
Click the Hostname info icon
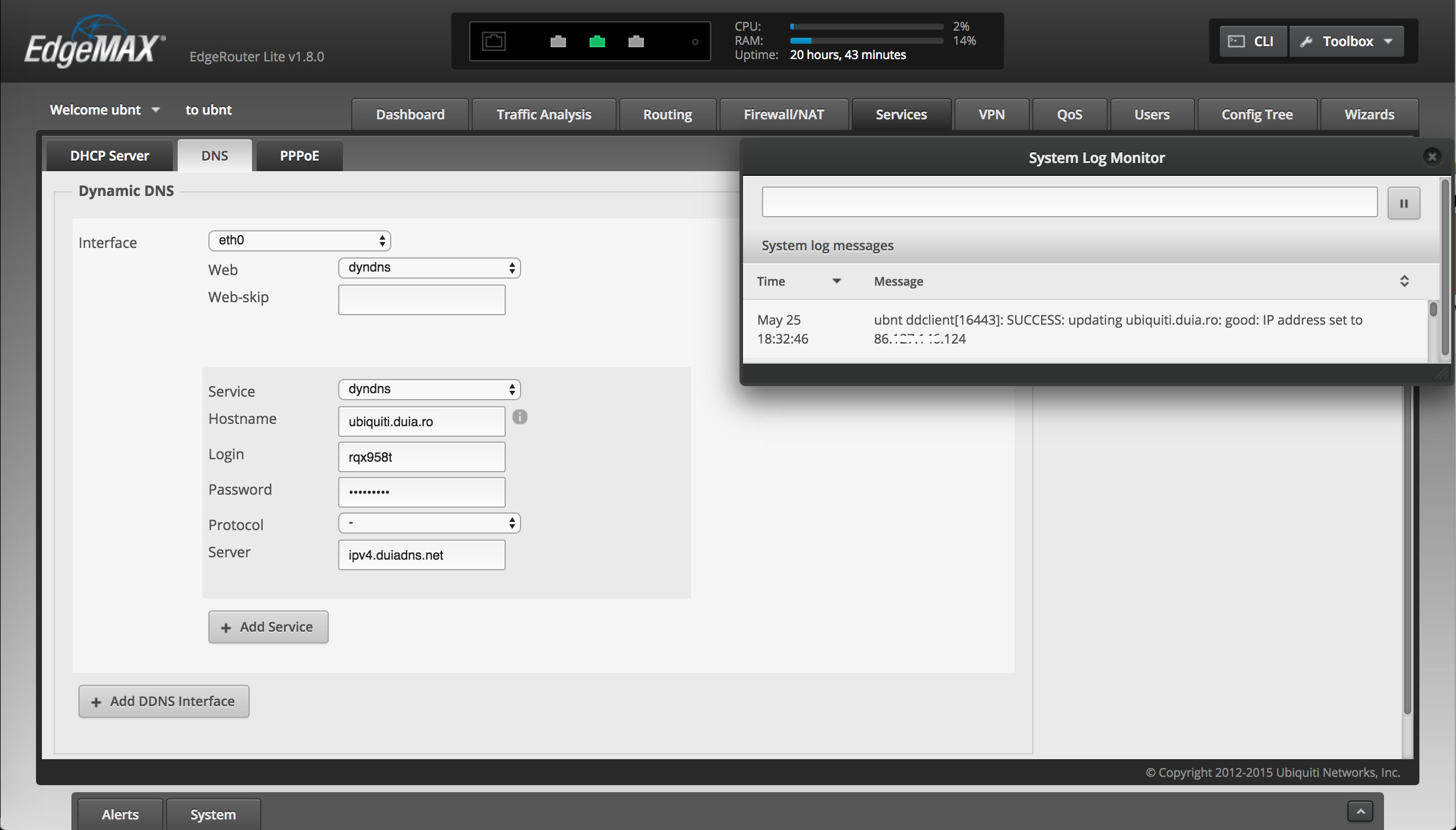[519, 417]
